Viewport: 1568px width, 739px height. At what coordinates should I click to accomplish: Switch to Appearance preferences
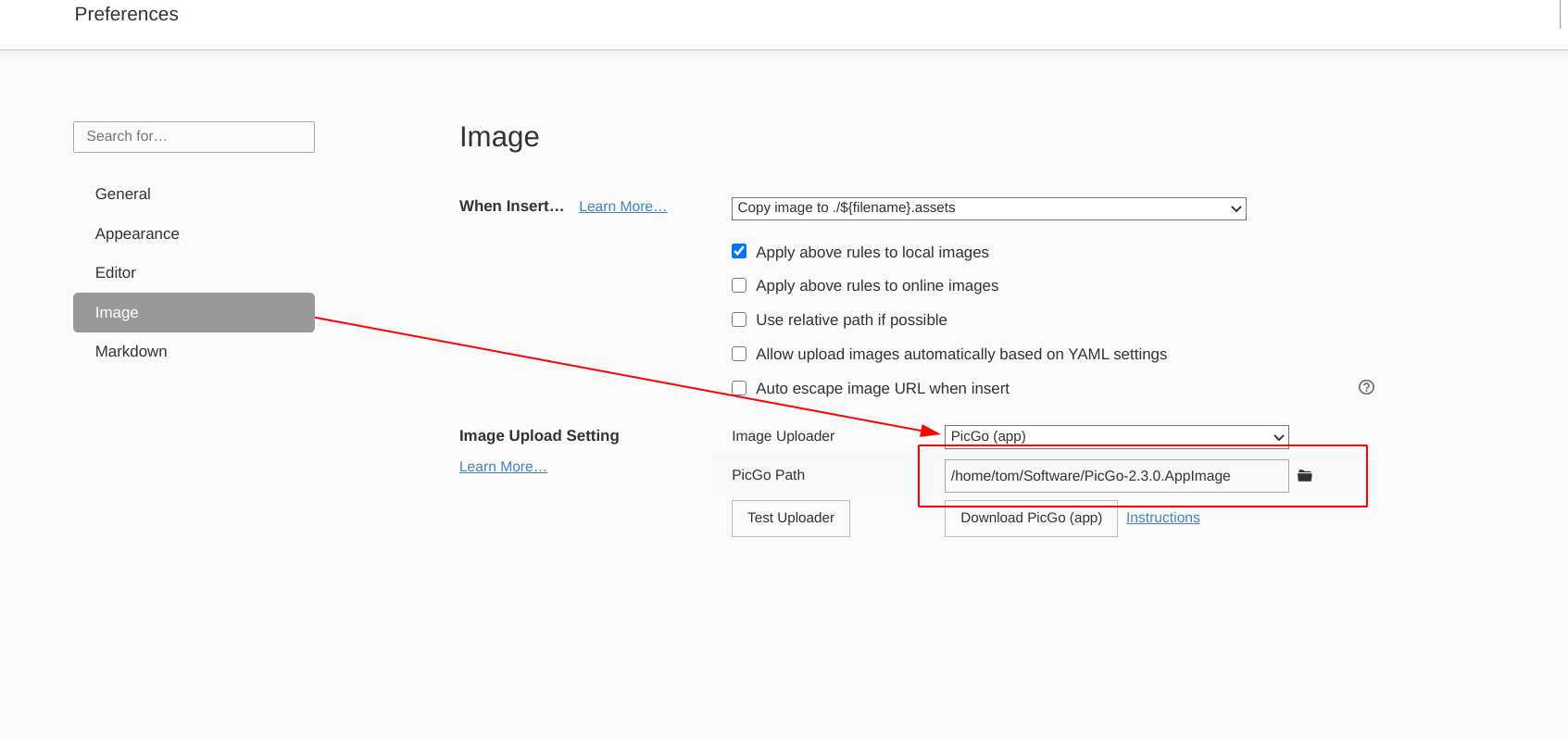coord(137,234)
